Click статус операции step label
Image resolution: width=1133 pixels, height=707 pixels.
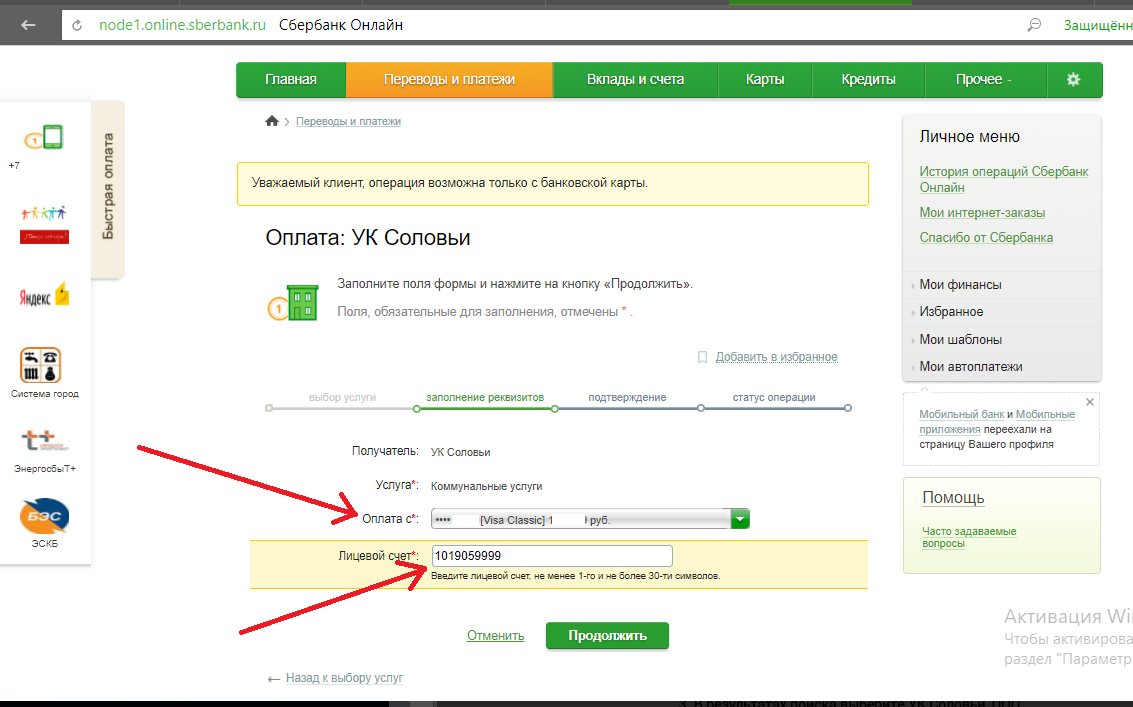[774, 398]
